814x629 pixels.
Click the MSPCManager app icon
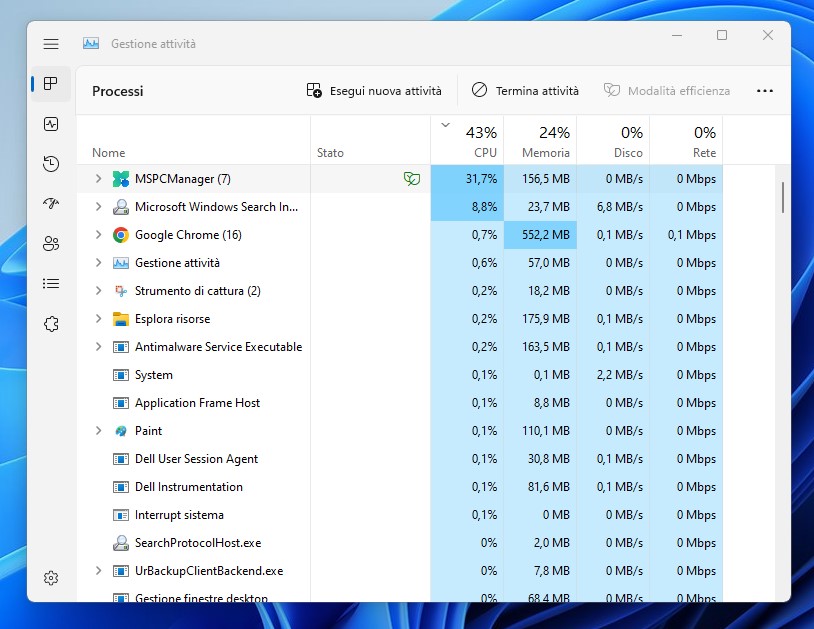point(120,179)
